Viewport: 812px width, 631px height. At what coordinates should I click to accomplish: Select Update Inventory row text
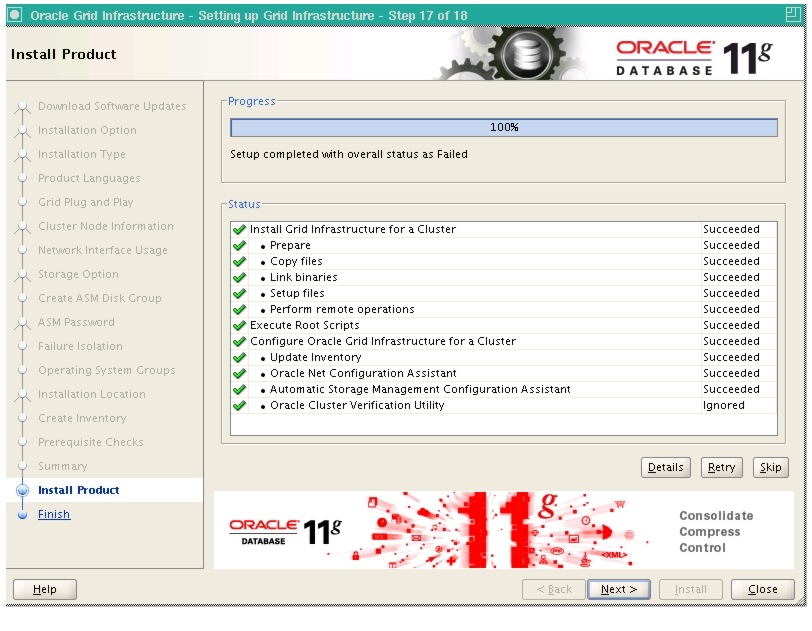click(315, 357)
